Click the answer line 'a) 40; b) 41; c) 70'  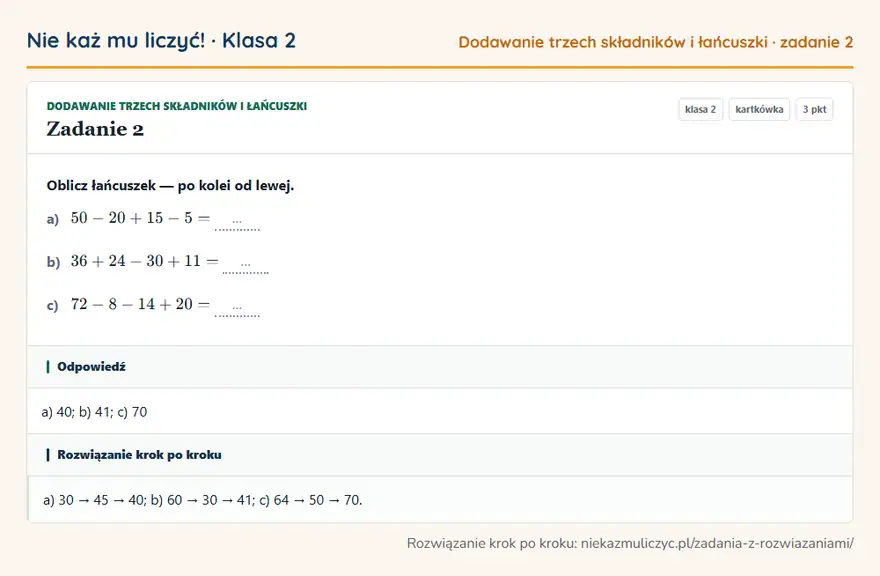[94, 412]
